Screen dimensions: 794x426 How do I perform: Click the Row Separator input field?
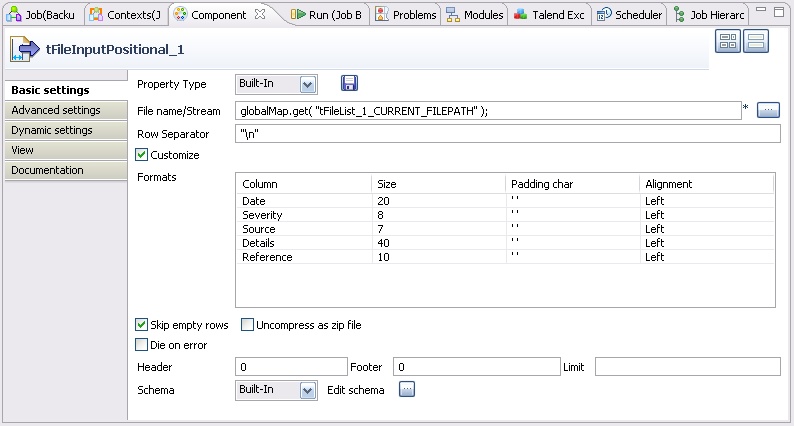pos(507,133)
